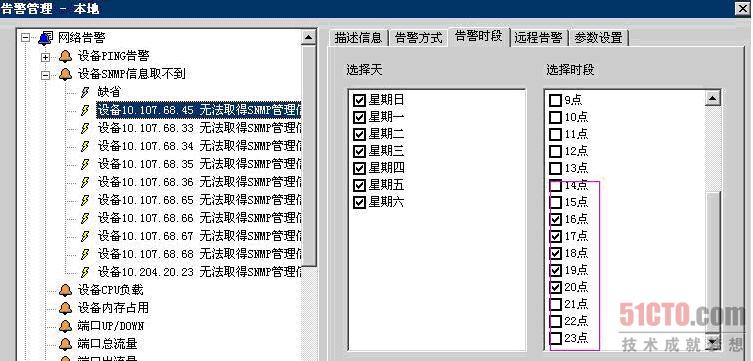The width and height of the screenshot is (753, 361).
Task: Uncheck the 20点 time slot checkbox
Action: coord(556,287)
